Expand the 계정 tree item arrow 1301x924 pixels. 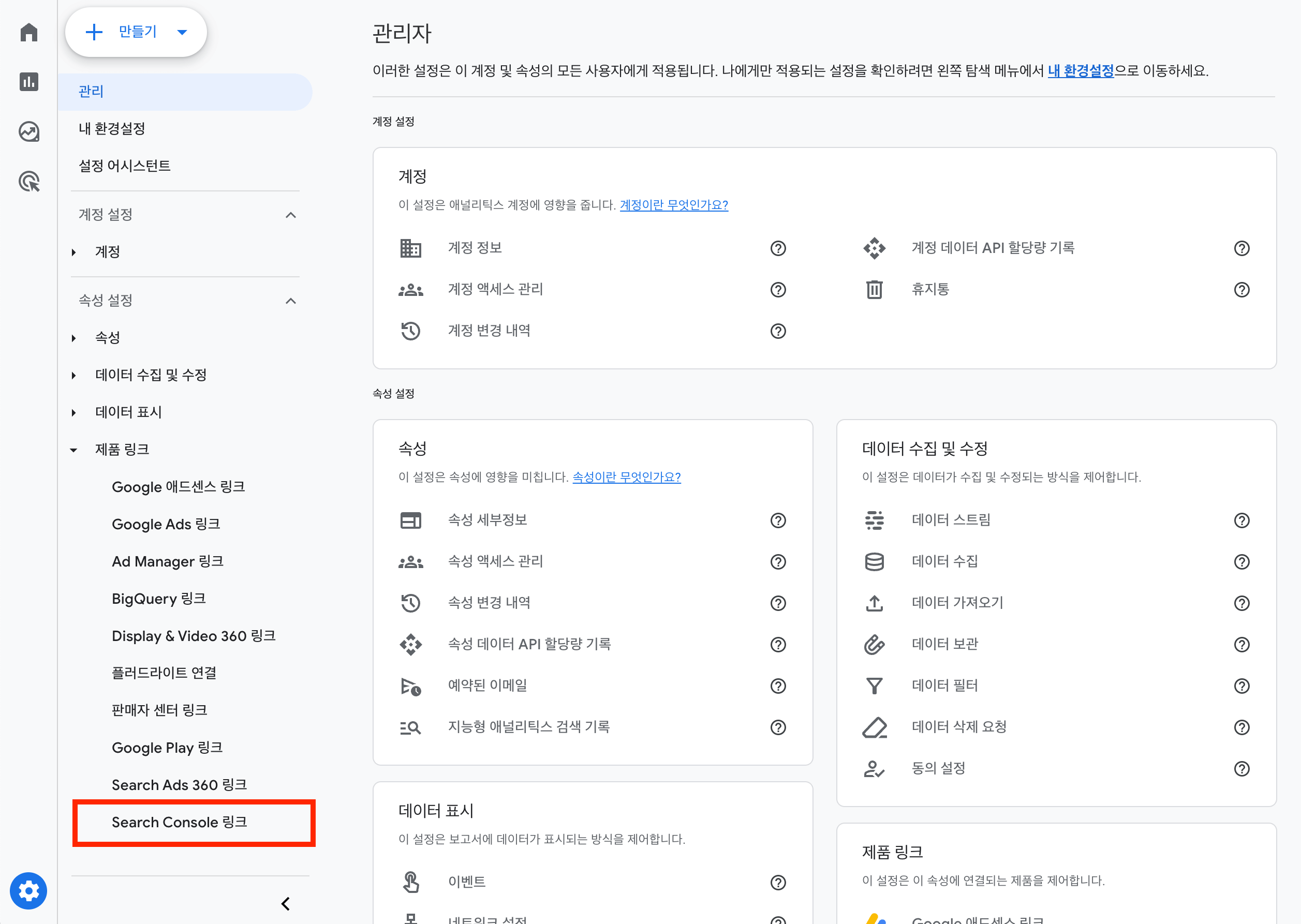point(73,252)
